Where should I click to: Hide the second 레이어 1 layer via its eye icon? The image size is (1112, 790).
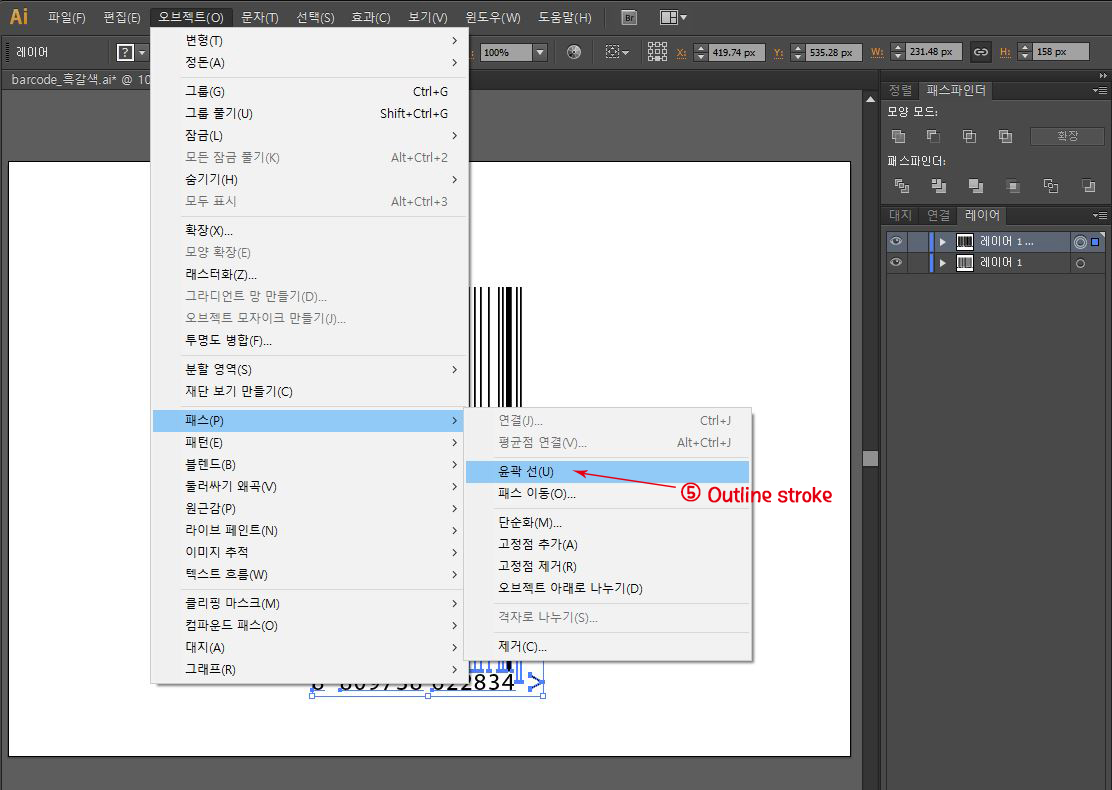click(x=896, y=262)
